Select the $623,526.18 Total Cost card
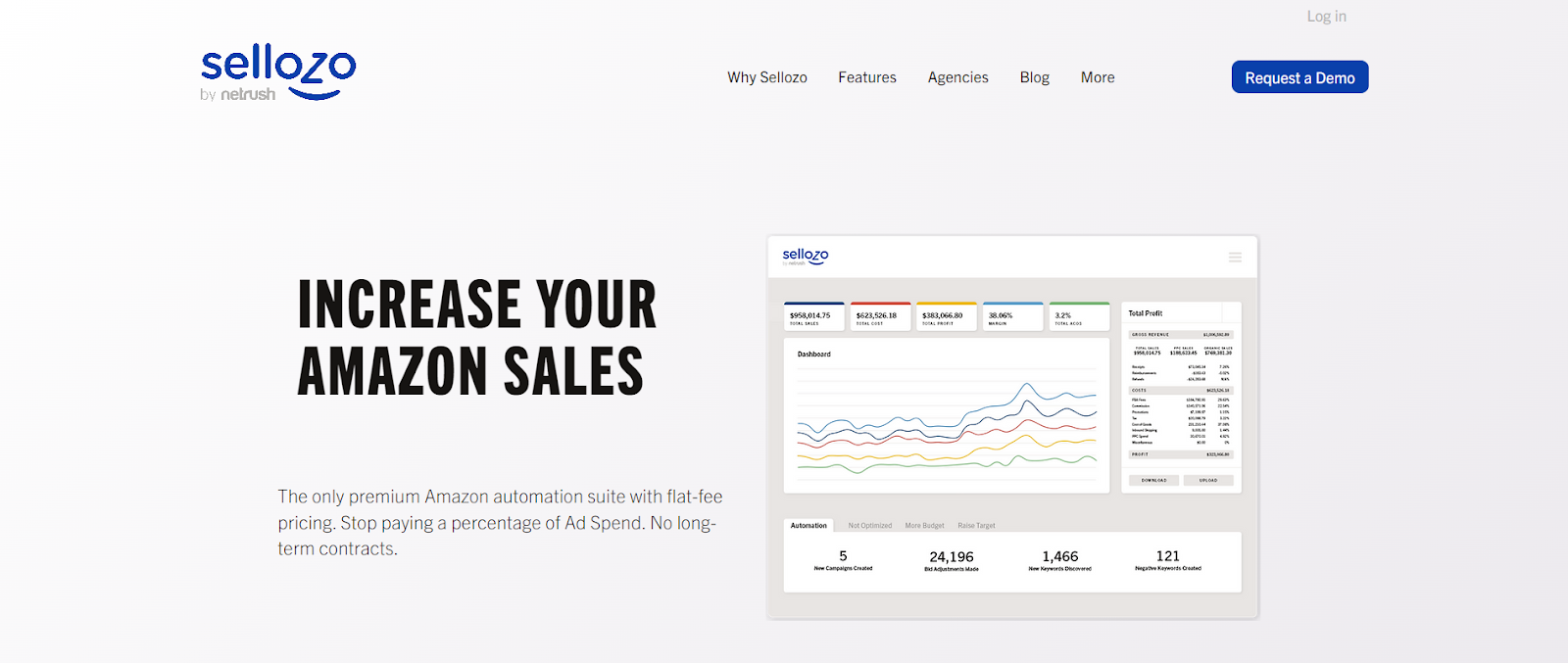This screenshot has height=663, width=1568. [880, 316]
